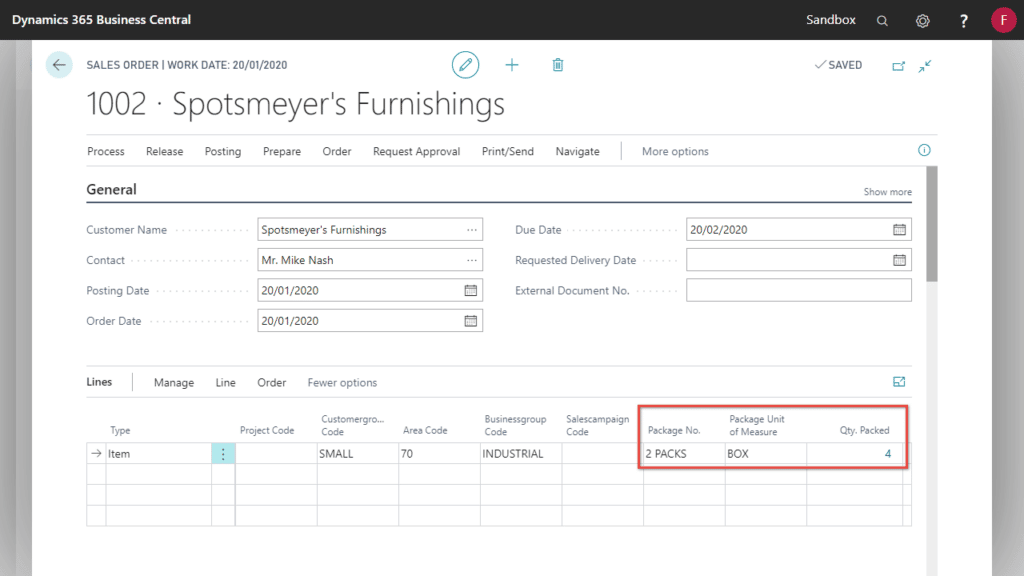Open the Posting menu
This screenshot has width=1024, height=576.
click(x=222, y=151)
